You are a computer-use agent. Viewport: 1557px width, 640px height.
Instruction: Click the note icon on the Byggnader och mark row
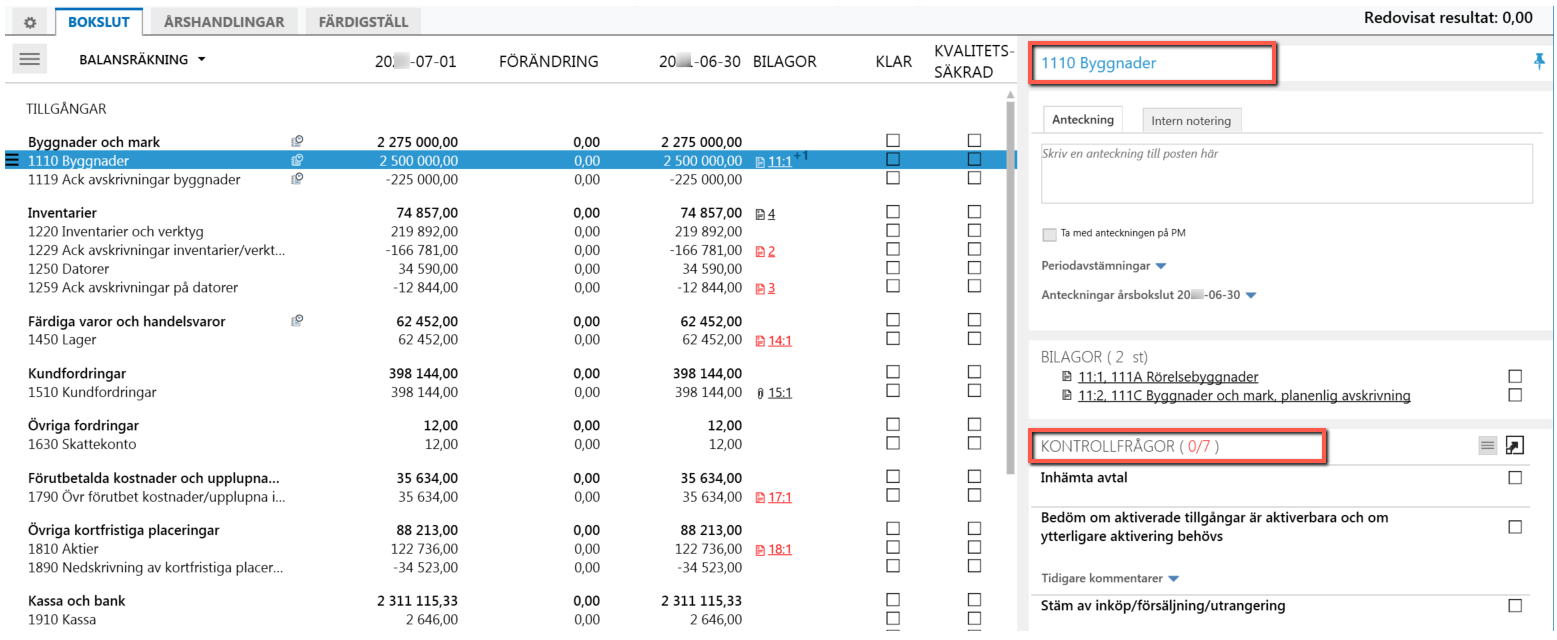(297, 142)
